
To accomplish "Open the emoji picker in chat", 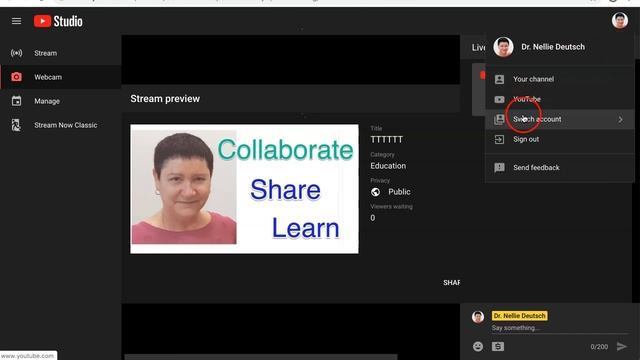I will 478,347.
